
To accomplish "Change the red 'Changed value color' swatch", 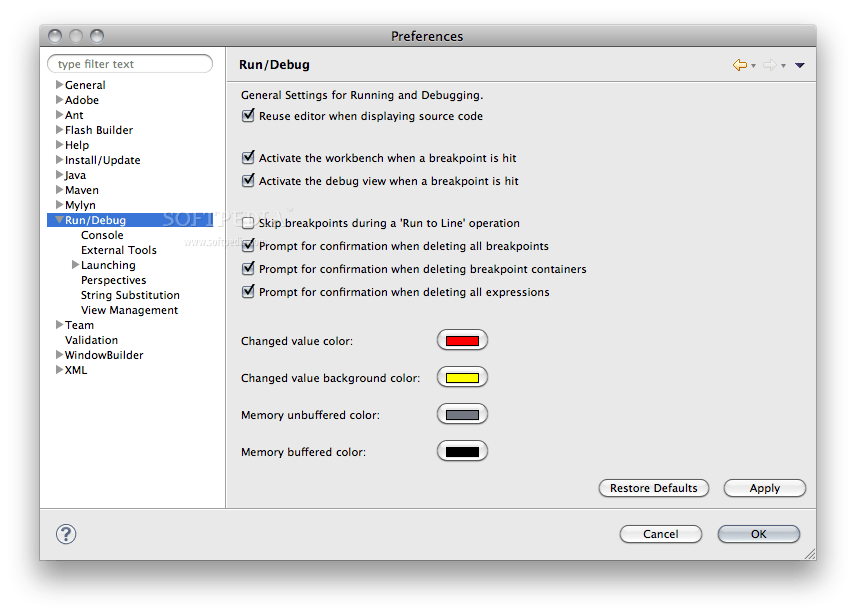I will [461, 339].
